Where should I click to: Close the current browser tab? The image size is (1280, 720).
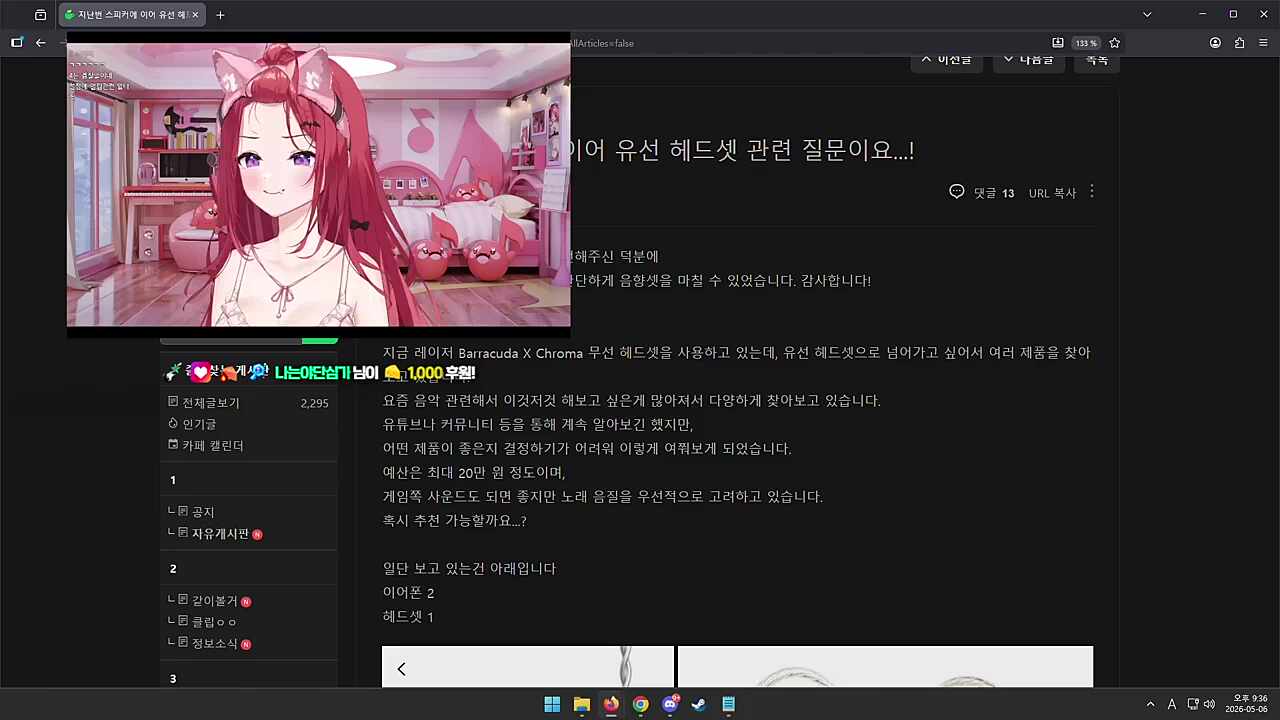[195, 15]
